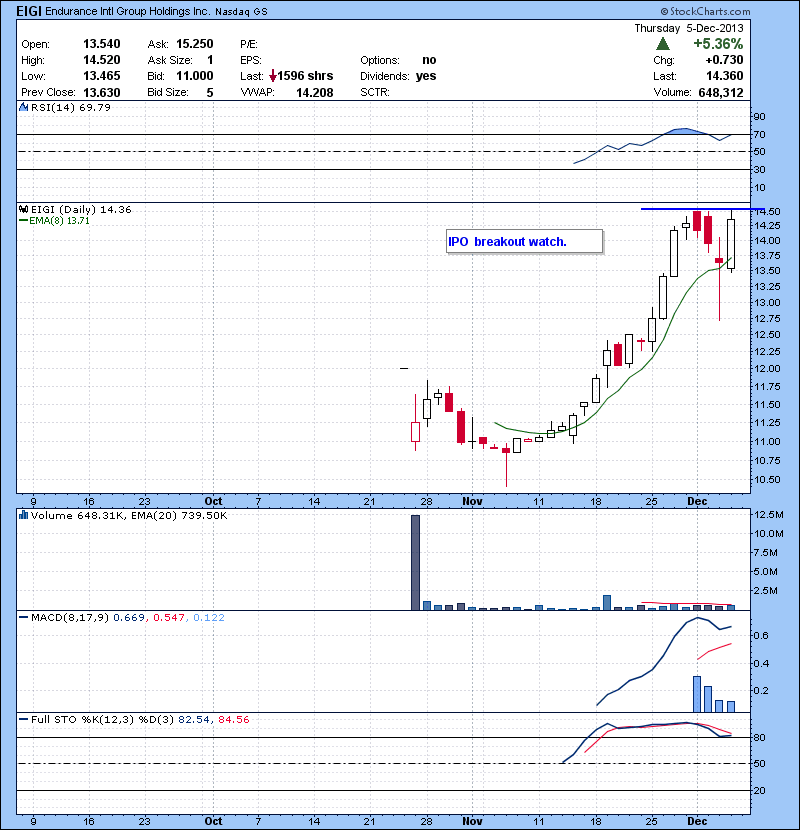Image resolution: width=800 pixels, height=830 pixels.
Task: Click the blue 14.50 resistance line
Action: point(702,209)
